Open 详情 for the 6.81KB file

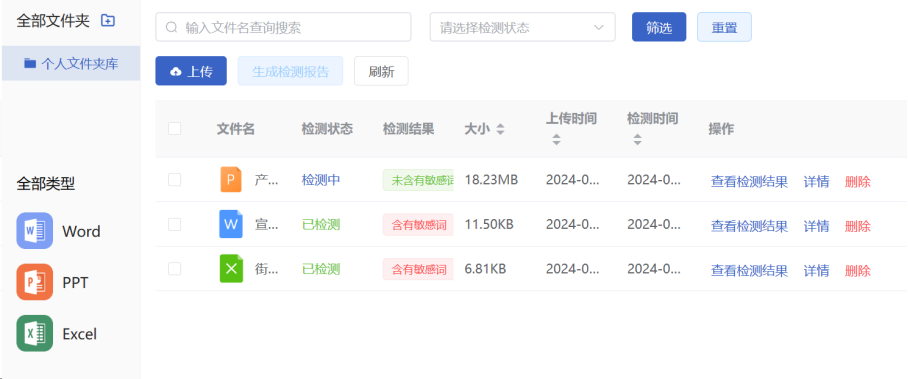coord(817,271)
